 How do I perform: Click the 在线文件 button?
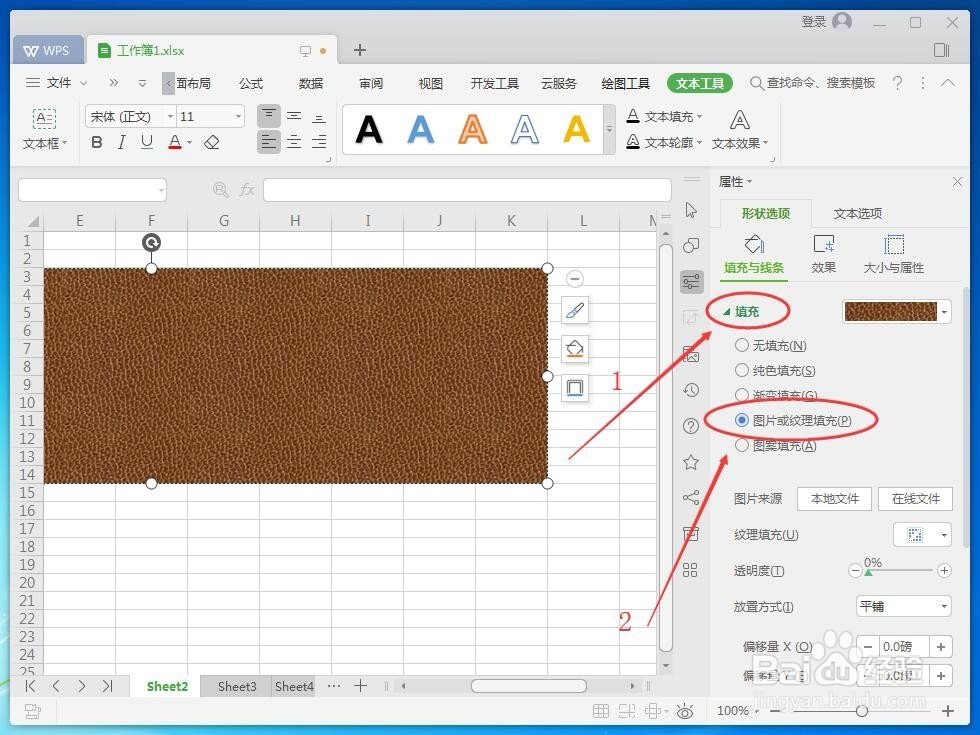point(914,499)
